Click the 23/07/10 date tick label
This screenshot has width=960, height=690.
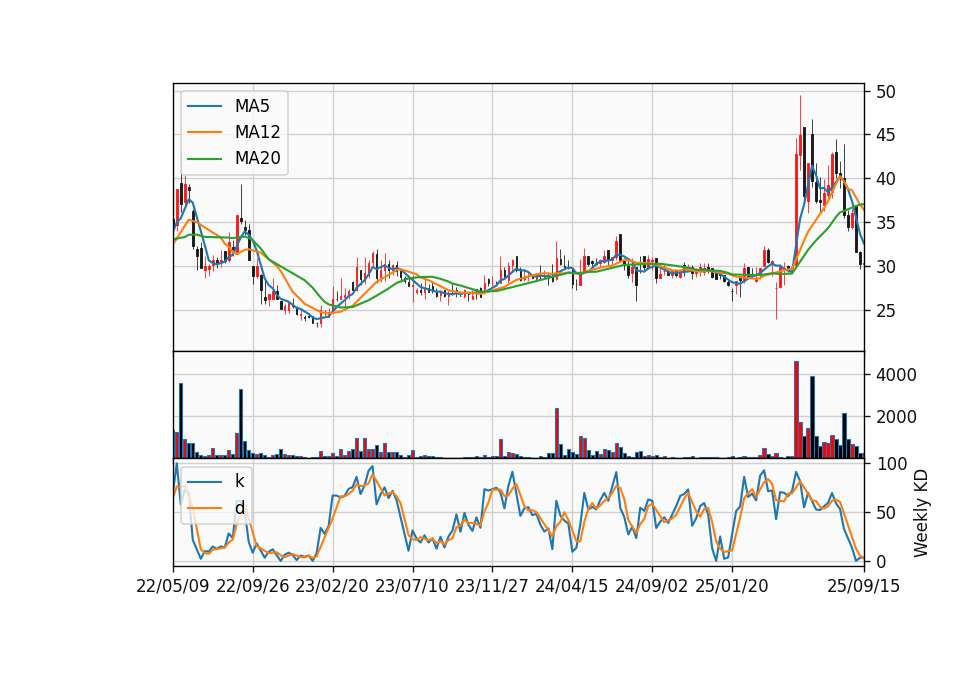(412, 586)
